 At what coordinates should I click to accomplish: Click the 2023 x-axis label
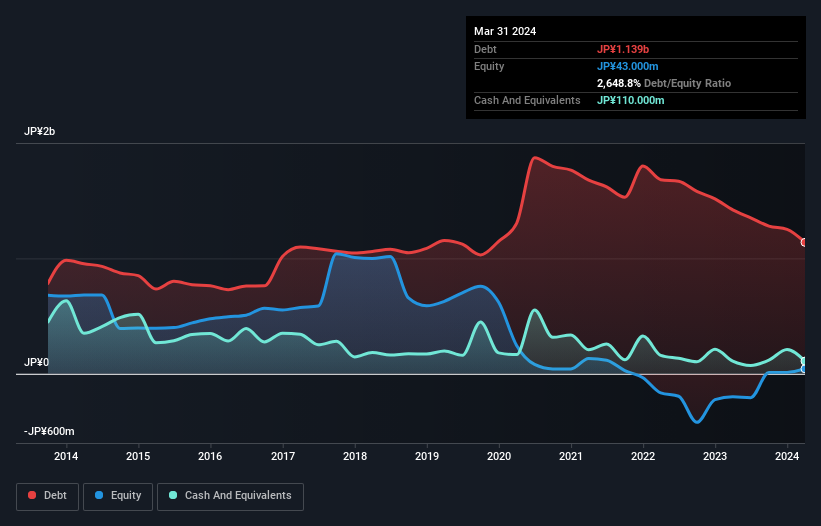pos(715,456)
